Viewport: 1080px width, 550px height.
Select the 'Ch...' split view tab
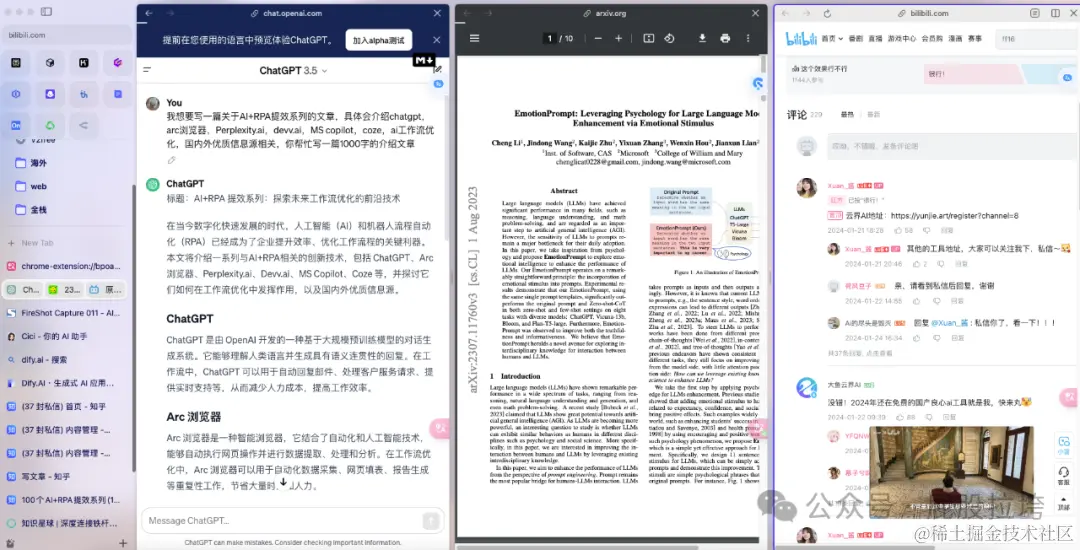click(x=23, y=290)
